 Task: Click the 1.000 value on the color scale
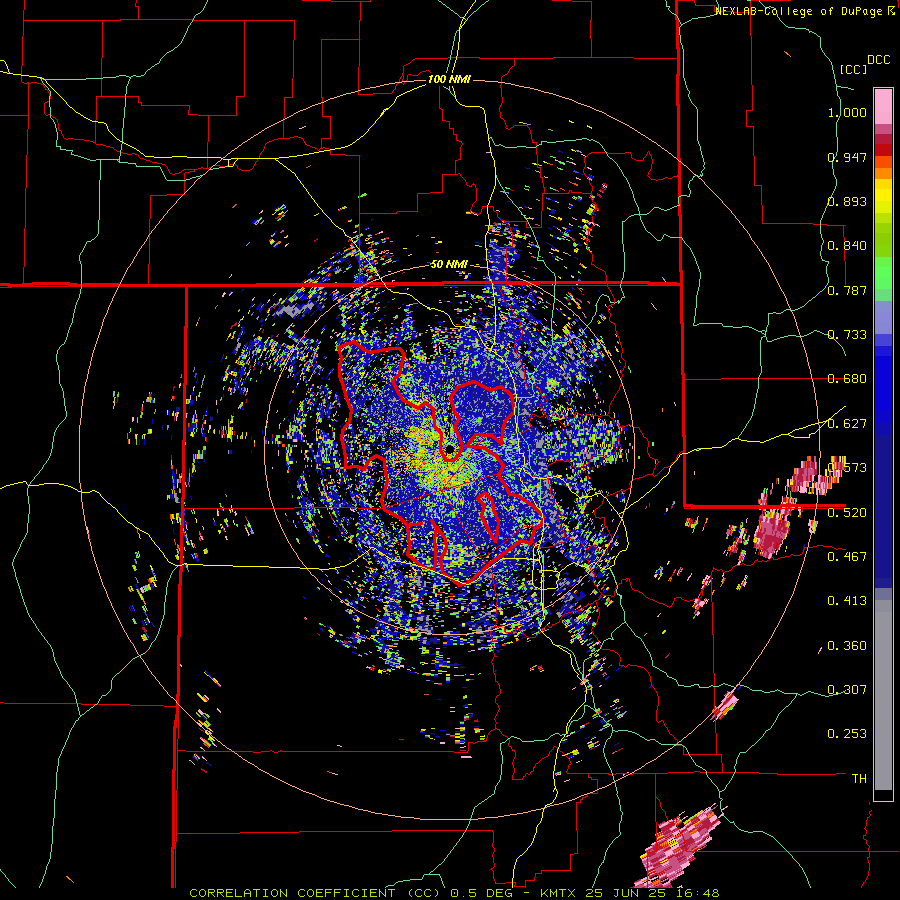click(x=847, y=112)
